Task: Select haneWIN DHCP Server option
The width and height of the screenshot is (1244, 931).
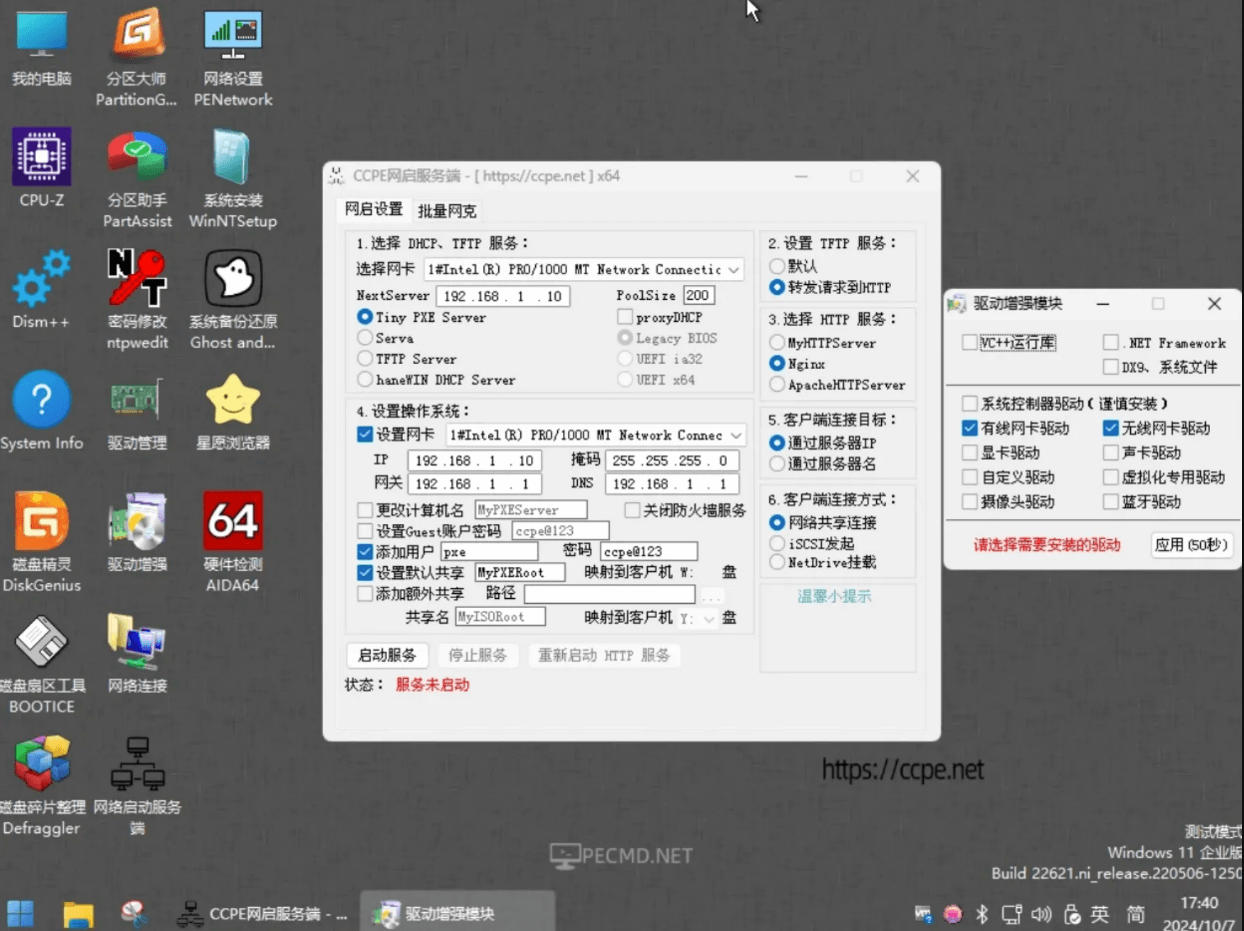Action: pos(437,380)
